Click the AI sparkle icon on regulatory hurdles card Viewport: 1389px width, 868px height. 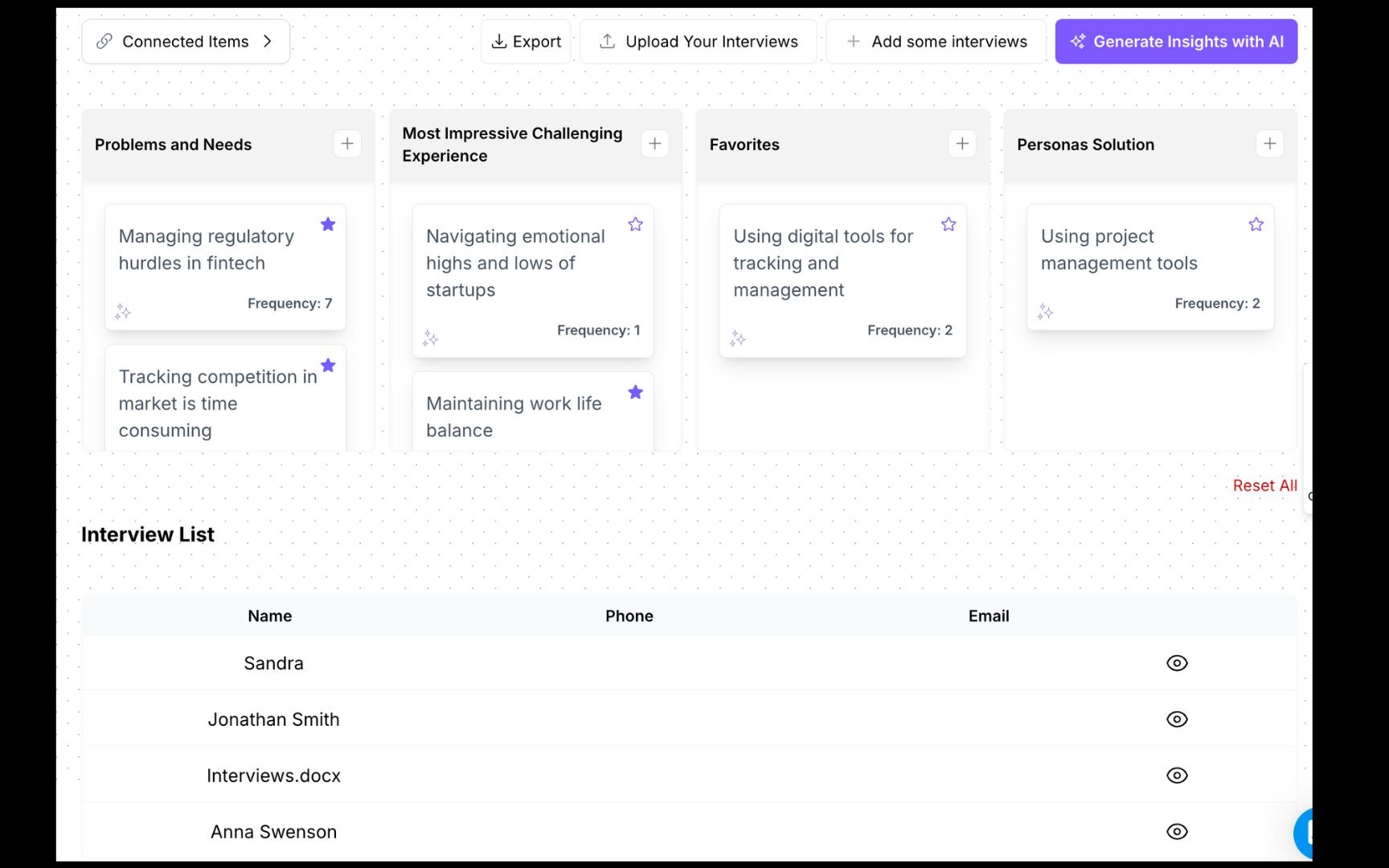pos(123,312)
